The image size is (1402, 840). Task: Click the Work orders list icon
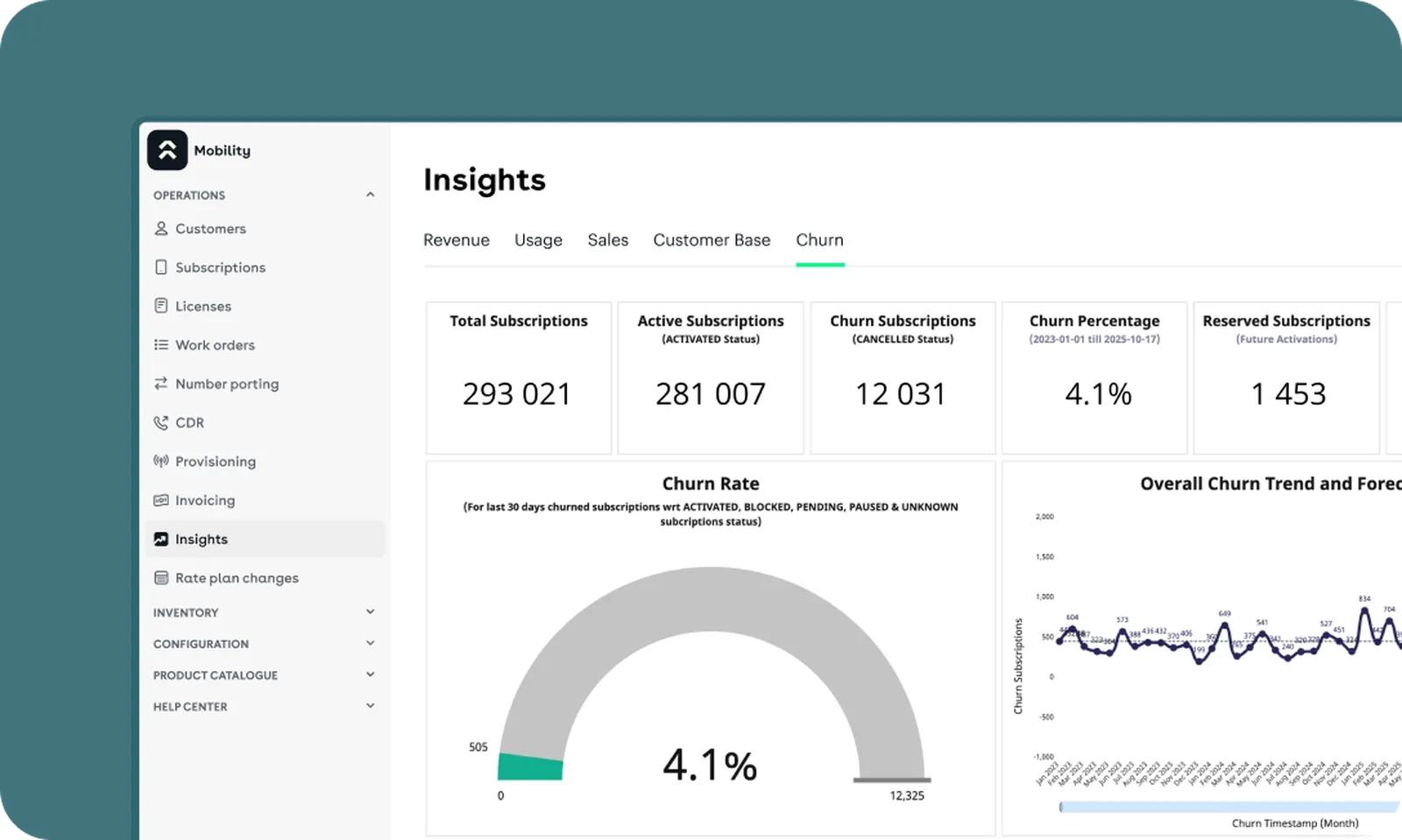pyautogui.click(x=161, y=345)
